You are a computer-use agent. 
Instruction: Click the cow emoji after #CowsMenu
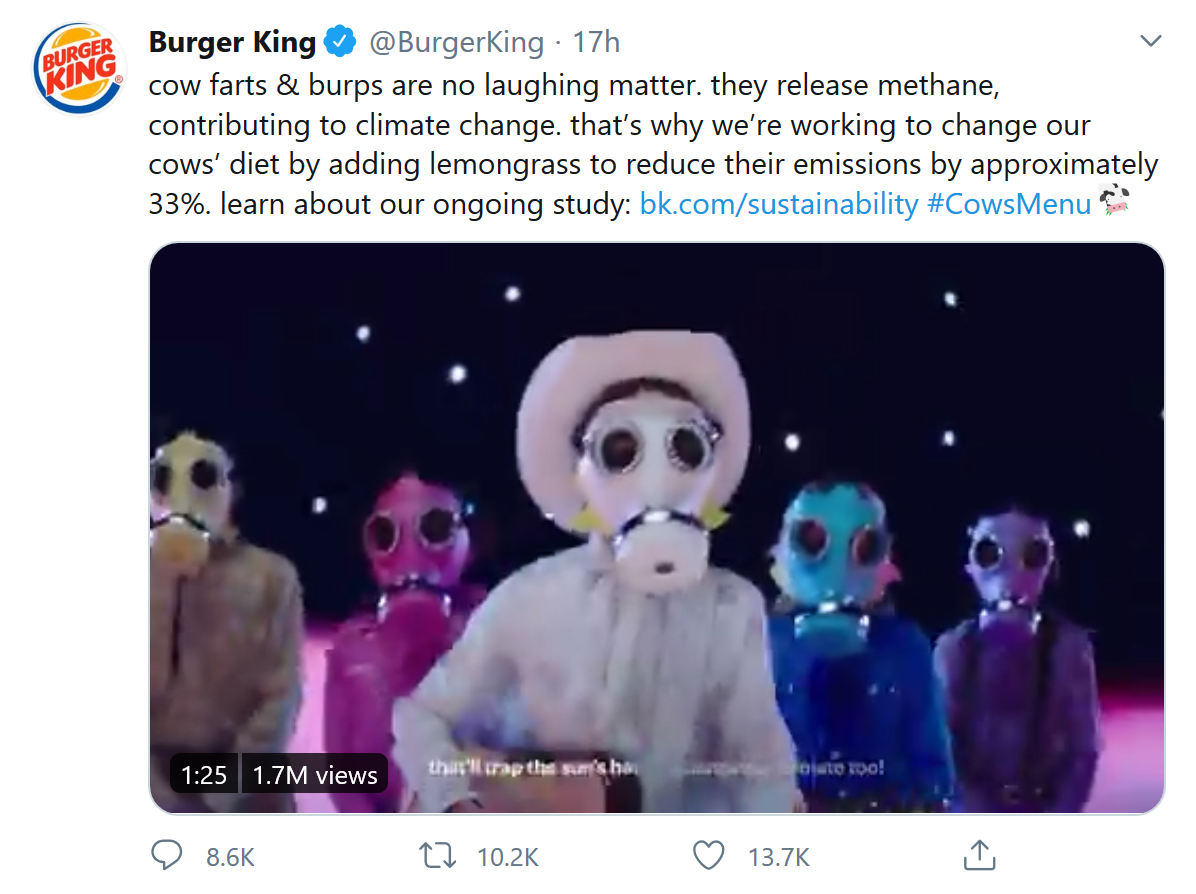1113,203
